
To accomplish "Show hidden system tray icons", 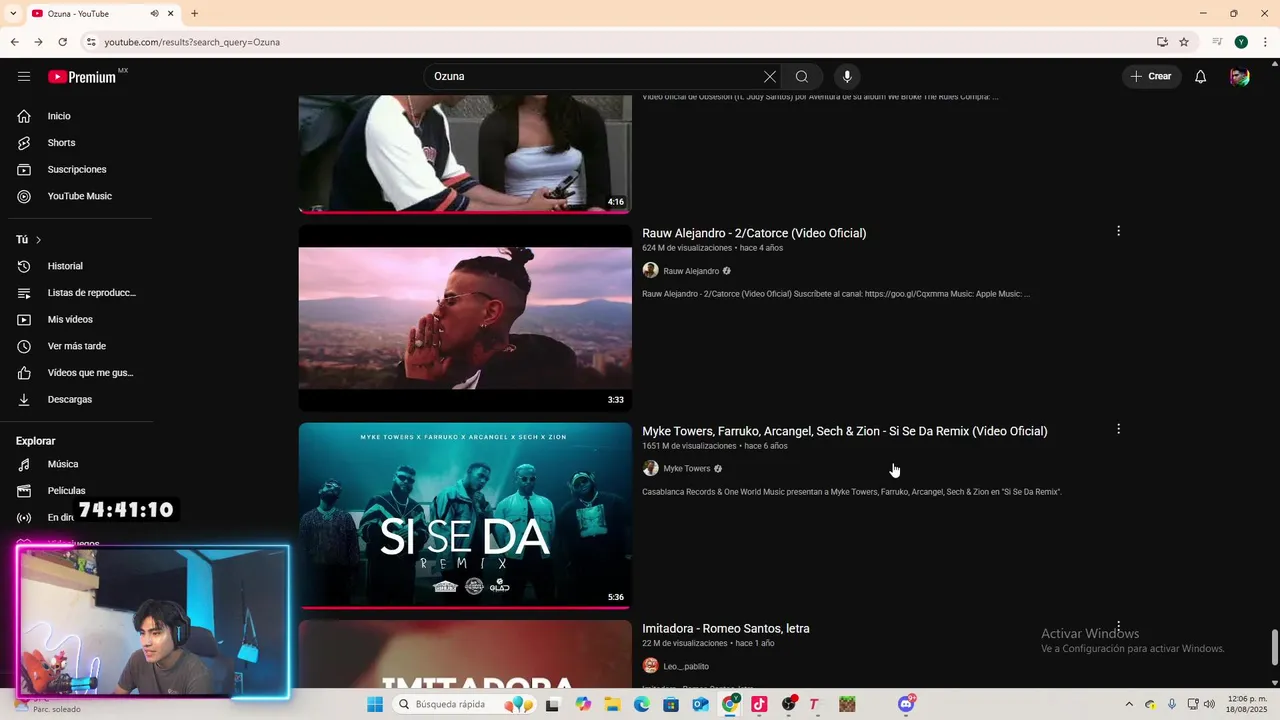I will (1129, 704).
